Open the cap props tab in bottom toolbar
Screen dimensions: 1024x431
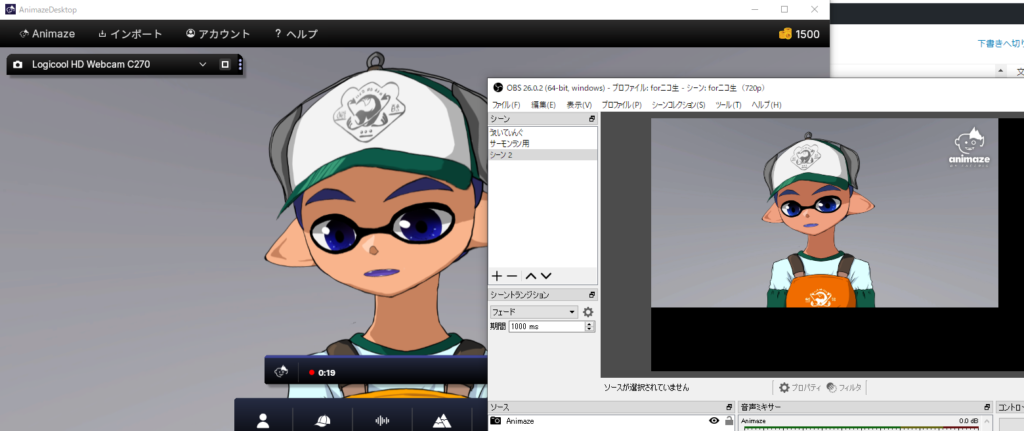[x=323, y=421]
